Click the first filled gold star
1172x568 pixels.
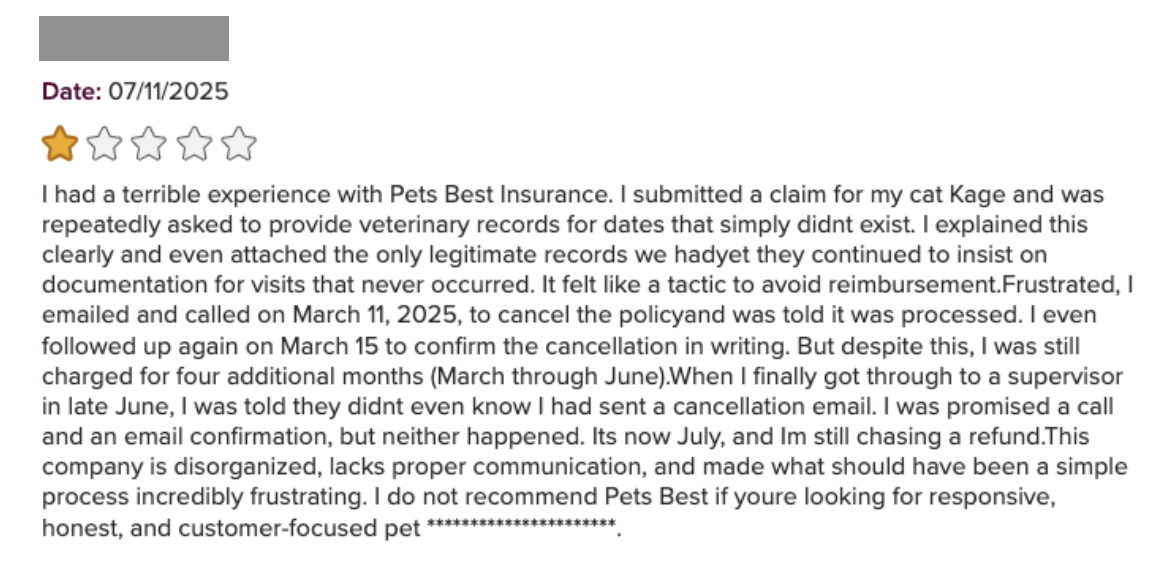60,145
